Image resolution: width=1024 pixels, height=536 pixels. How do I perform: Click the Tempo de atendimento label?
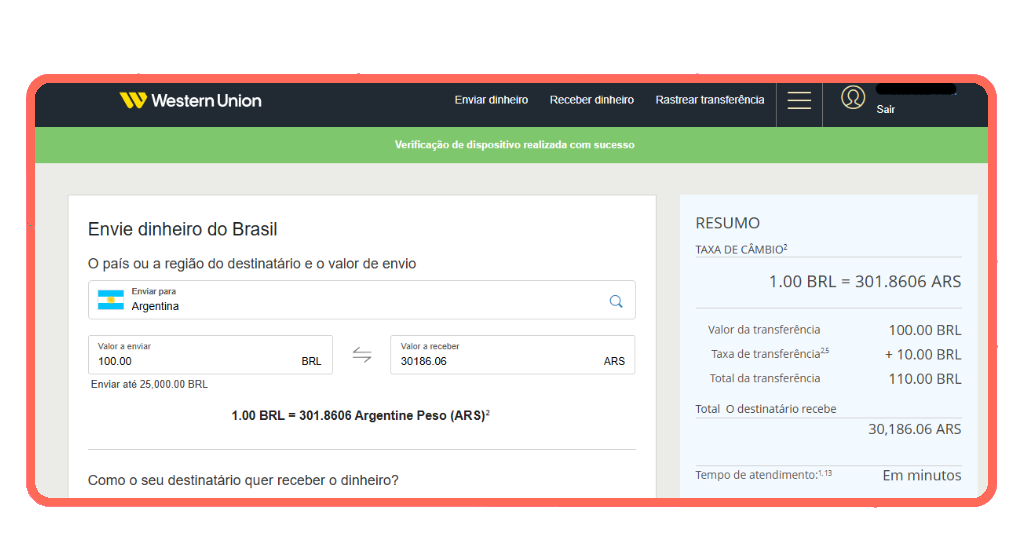(763, 475)
